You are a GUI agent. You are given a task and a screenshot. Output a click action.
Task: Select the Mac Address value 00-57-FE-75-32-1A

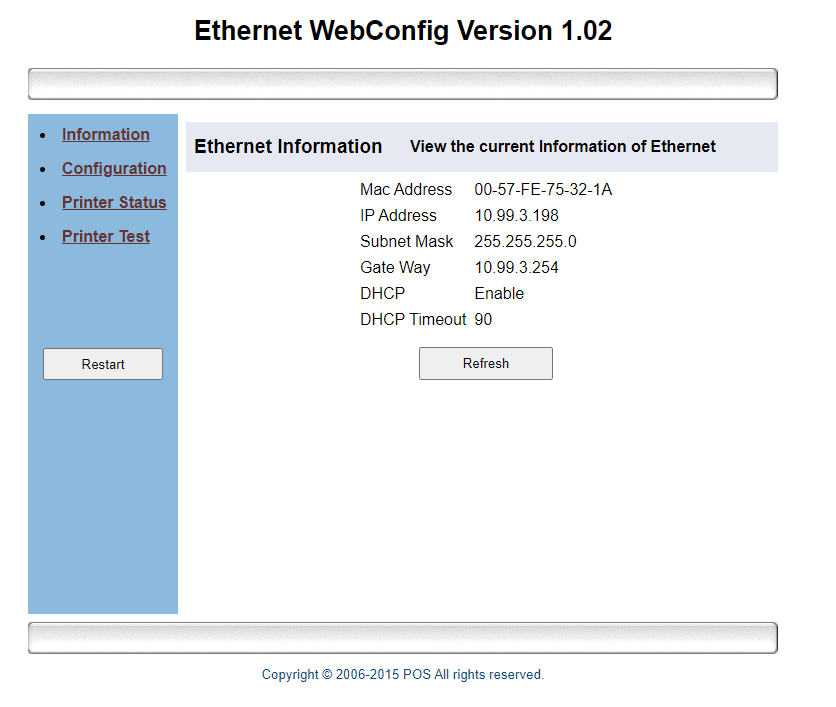pos(542,190)
